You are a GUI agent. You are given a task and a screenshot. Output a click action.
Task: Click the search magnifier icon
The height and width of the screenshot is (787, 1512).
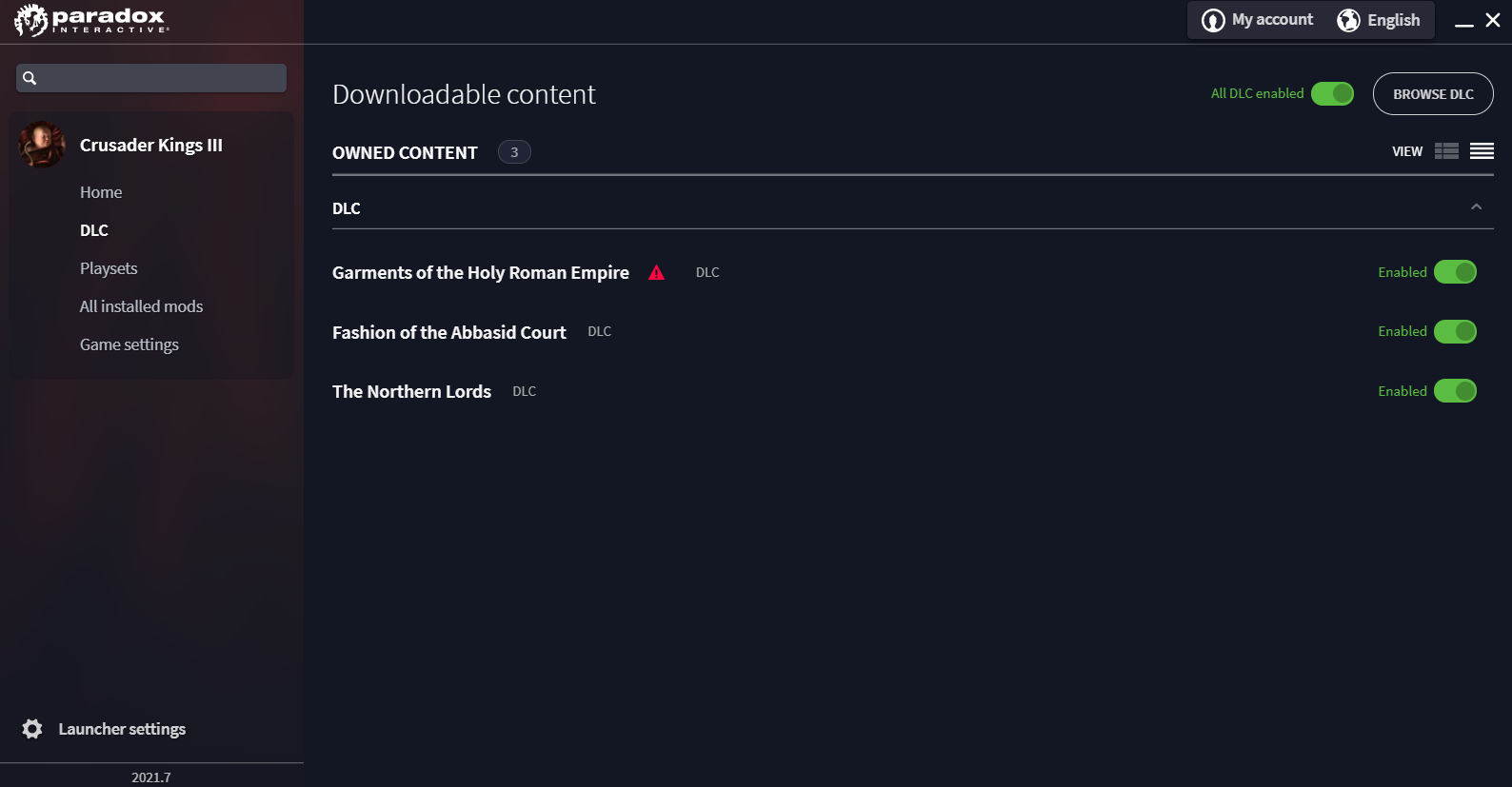point(30,78)
